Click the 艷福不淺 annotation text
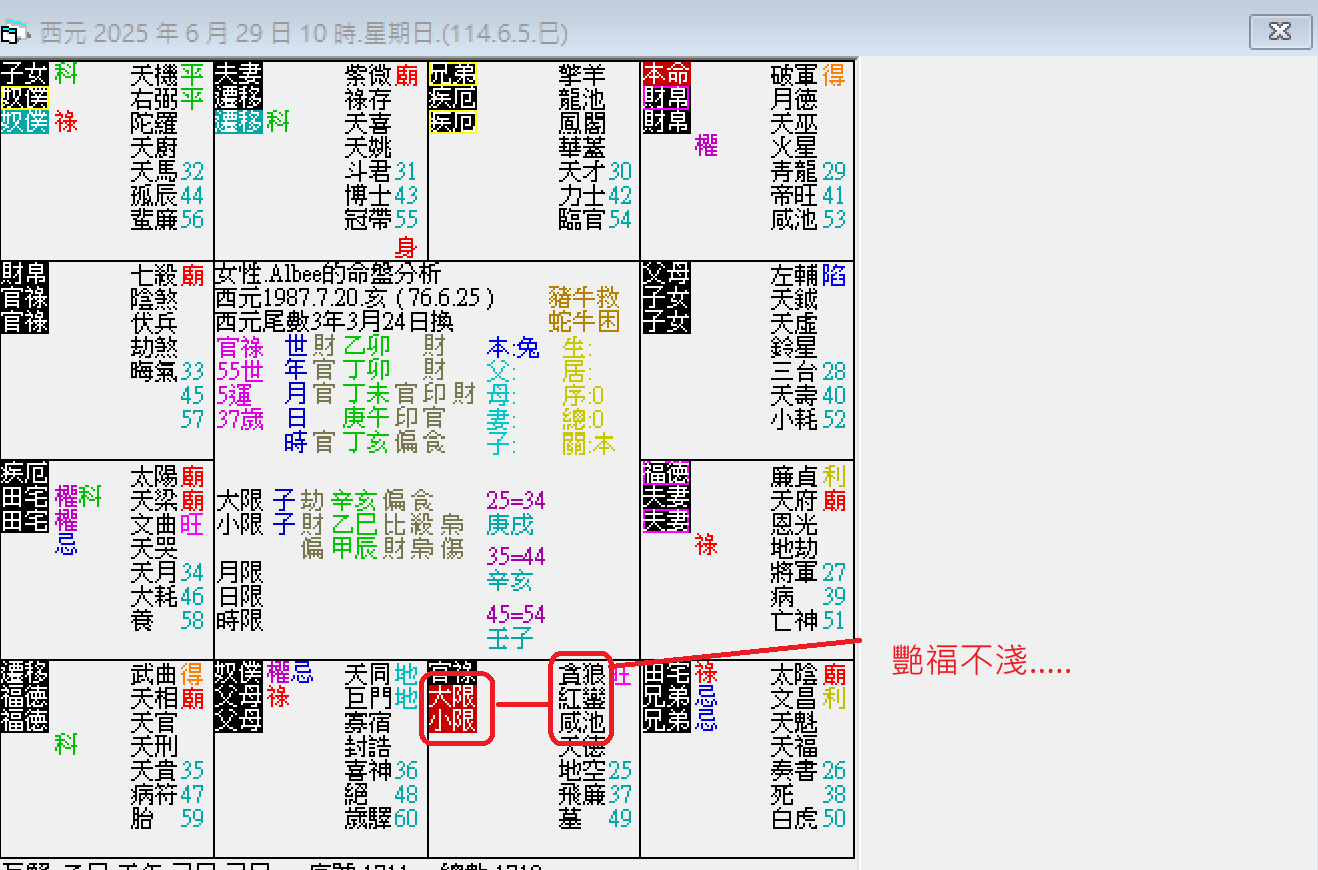Viewport: 1318px width, 870px height. 978,664
